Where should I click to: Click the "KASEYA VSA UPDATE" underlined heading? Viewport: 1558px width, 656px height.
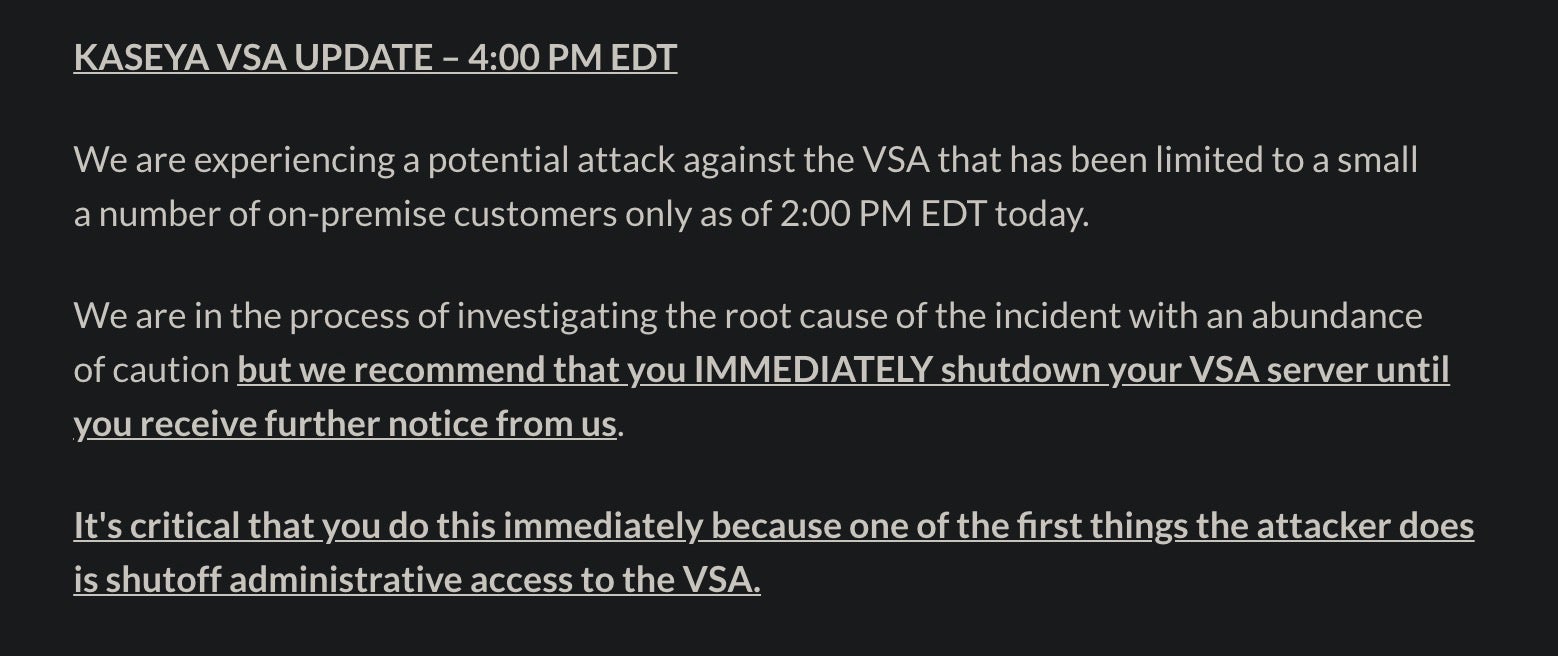click(253, 57)
